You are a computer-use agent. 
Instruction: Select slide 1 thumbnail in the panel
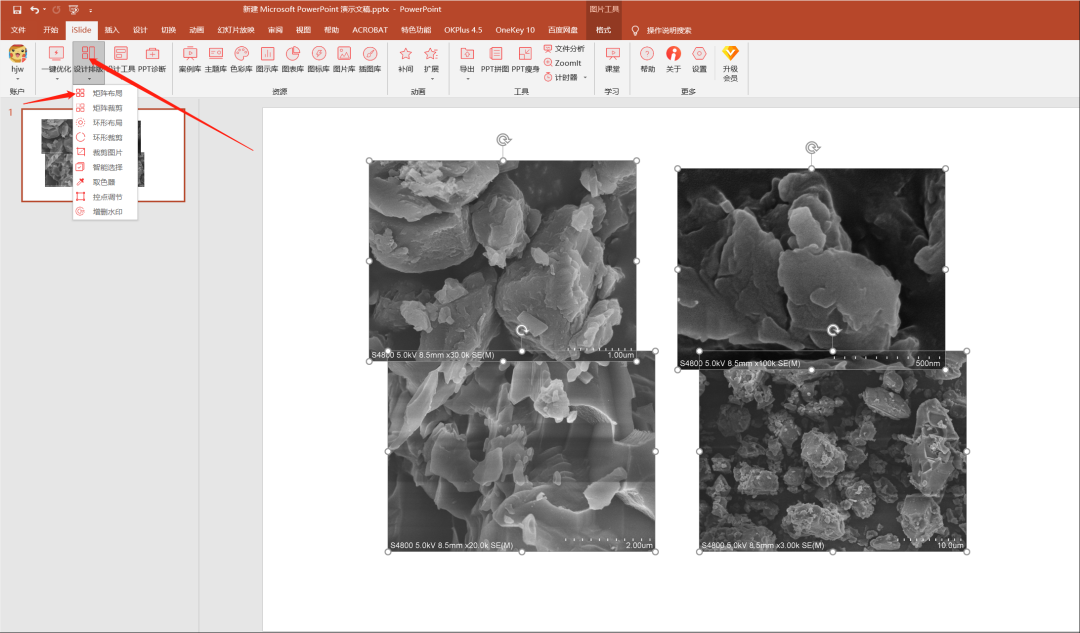point(103,155)
